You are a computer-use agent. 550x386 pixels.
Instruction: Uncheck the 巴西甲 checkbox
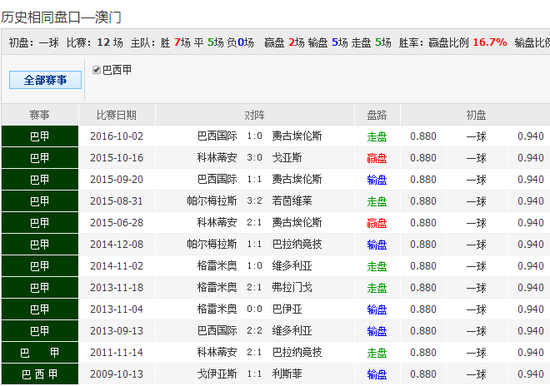pos(96,70)
